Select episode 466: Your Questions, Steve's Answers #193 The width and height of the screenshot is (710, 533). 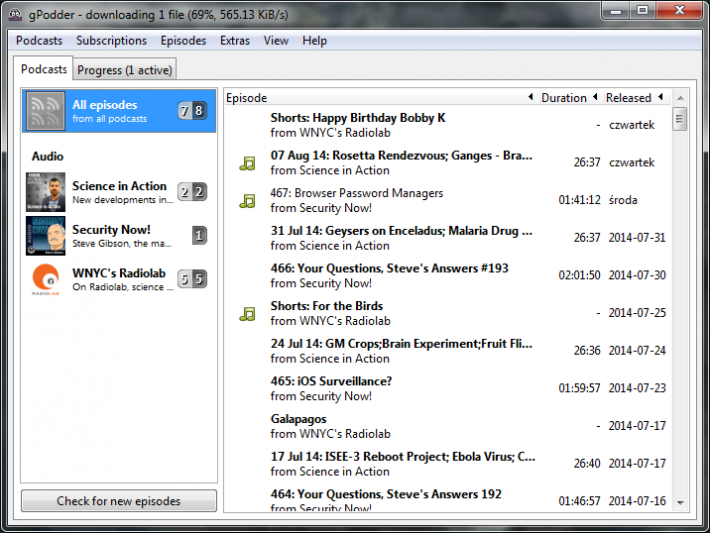(447, 275)
